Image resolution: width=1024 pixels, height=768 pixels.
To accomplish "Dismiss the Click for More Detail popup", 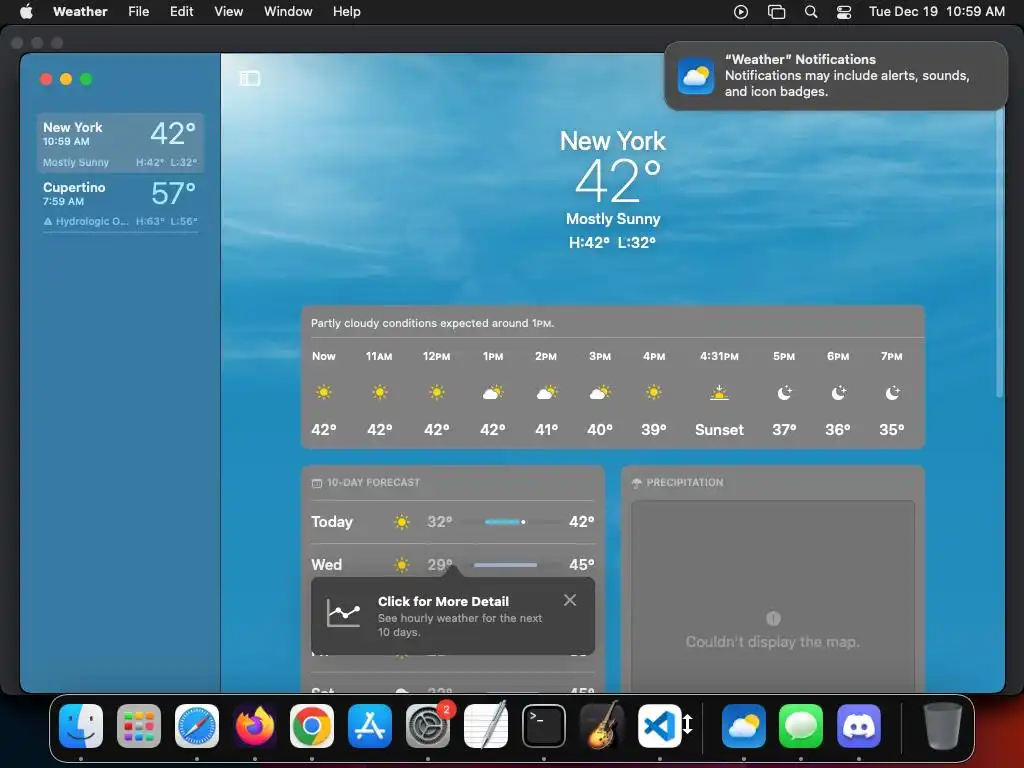I will click(x=569, y=600).
